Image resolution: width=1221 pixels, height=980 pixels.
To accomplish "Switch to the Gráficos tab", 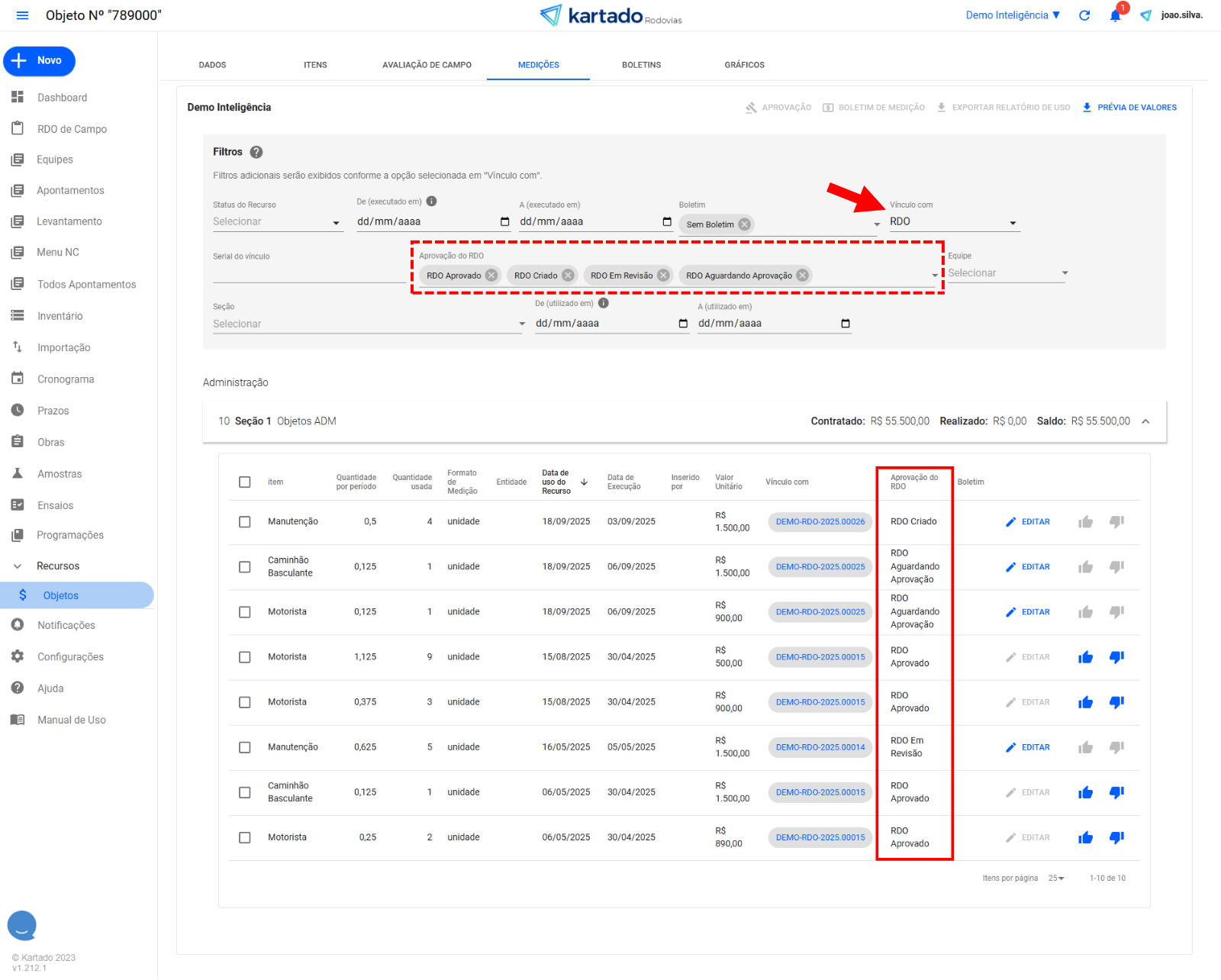I will pos(744,65).
